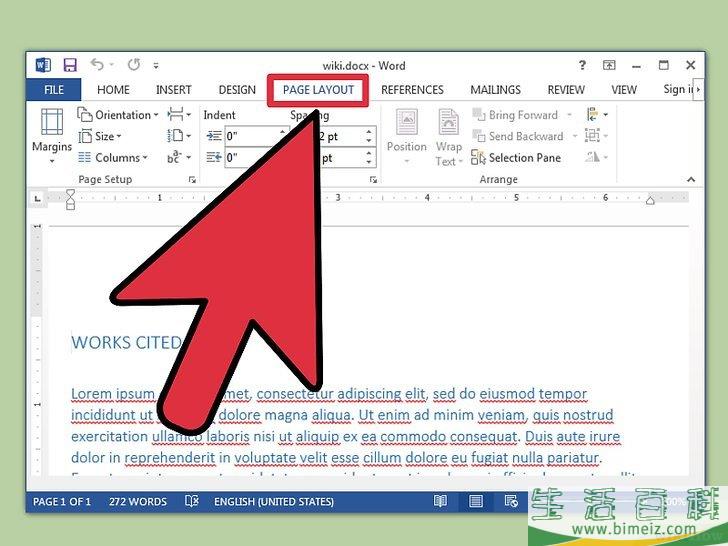Click the right indent marker on ruler
The height and width of the screenshot is (546, 728).
[x=650, y=200]
